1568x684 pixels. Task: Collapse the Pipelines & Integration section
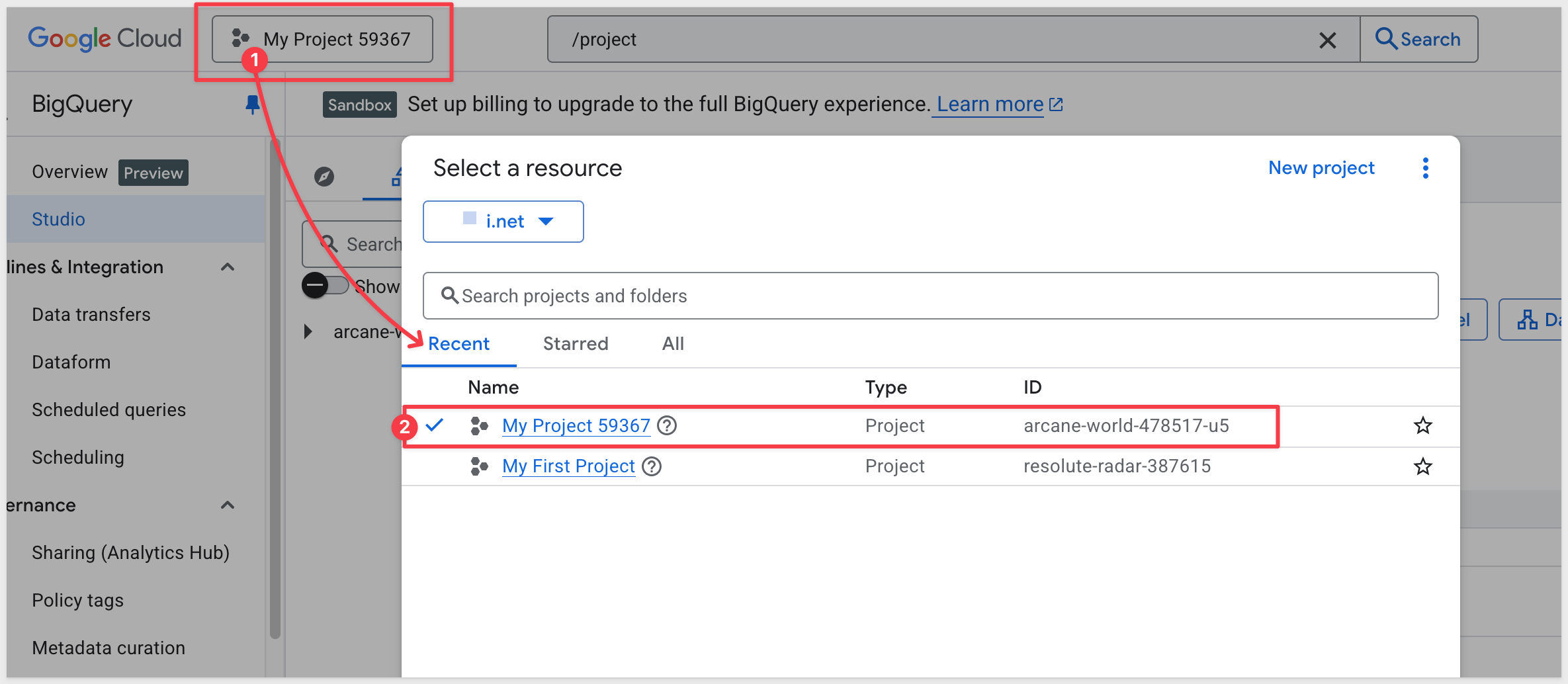tap(228, 267)
